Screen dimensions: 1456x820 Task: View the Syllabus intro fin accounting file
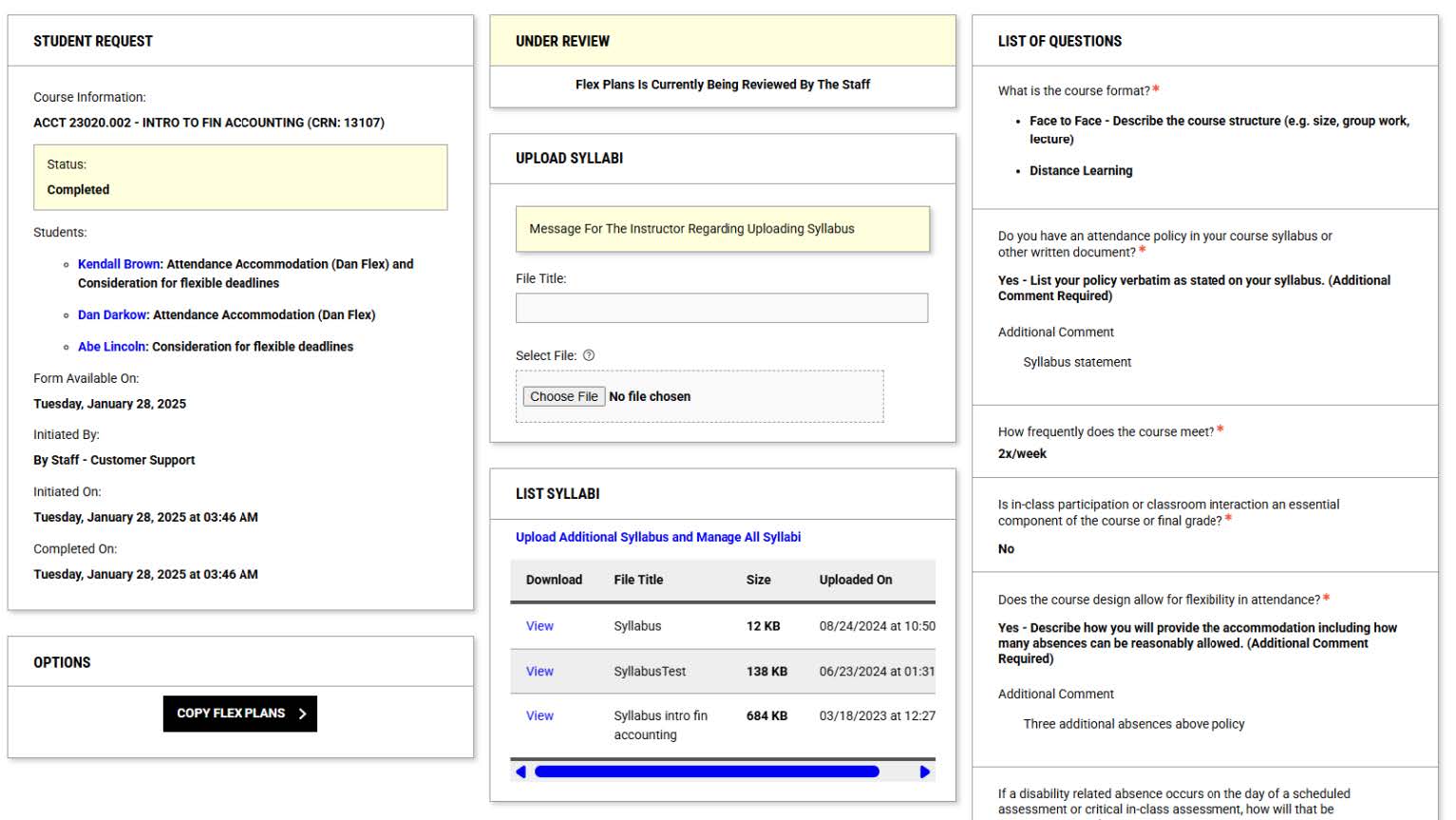pos(539,715)
